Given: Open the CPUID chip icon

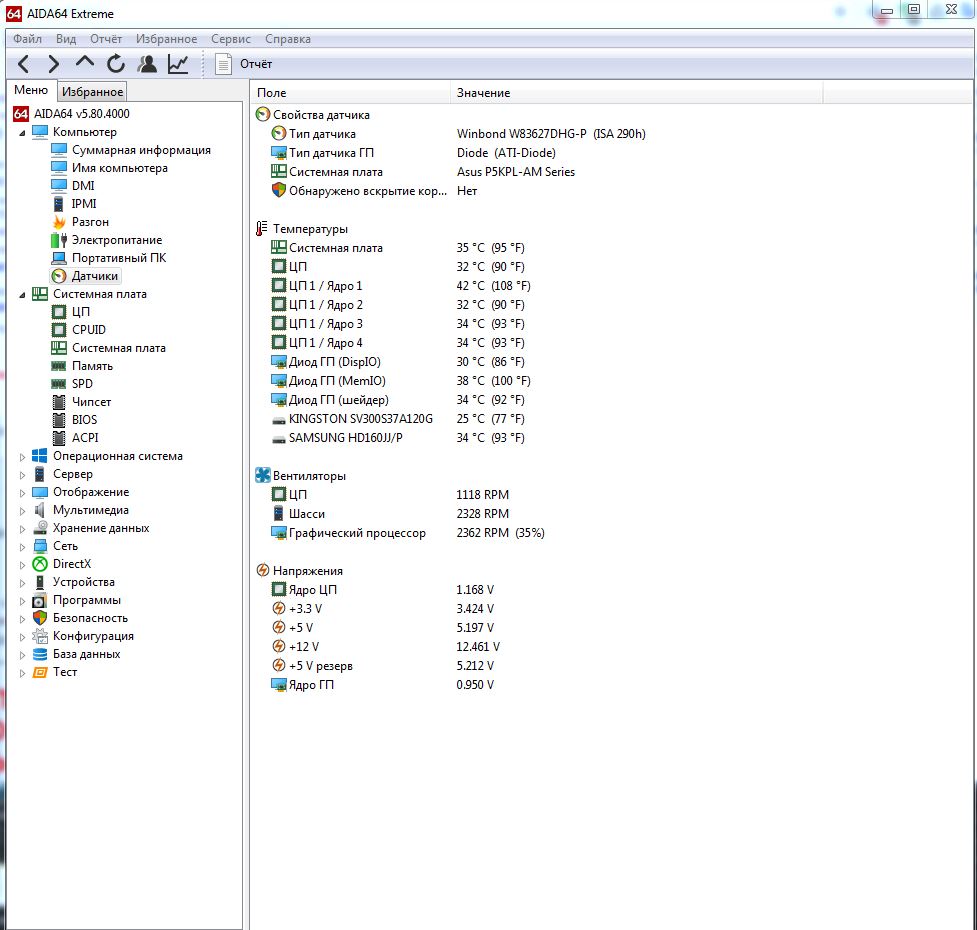Looking at the screenshot, I should (59, 330).
